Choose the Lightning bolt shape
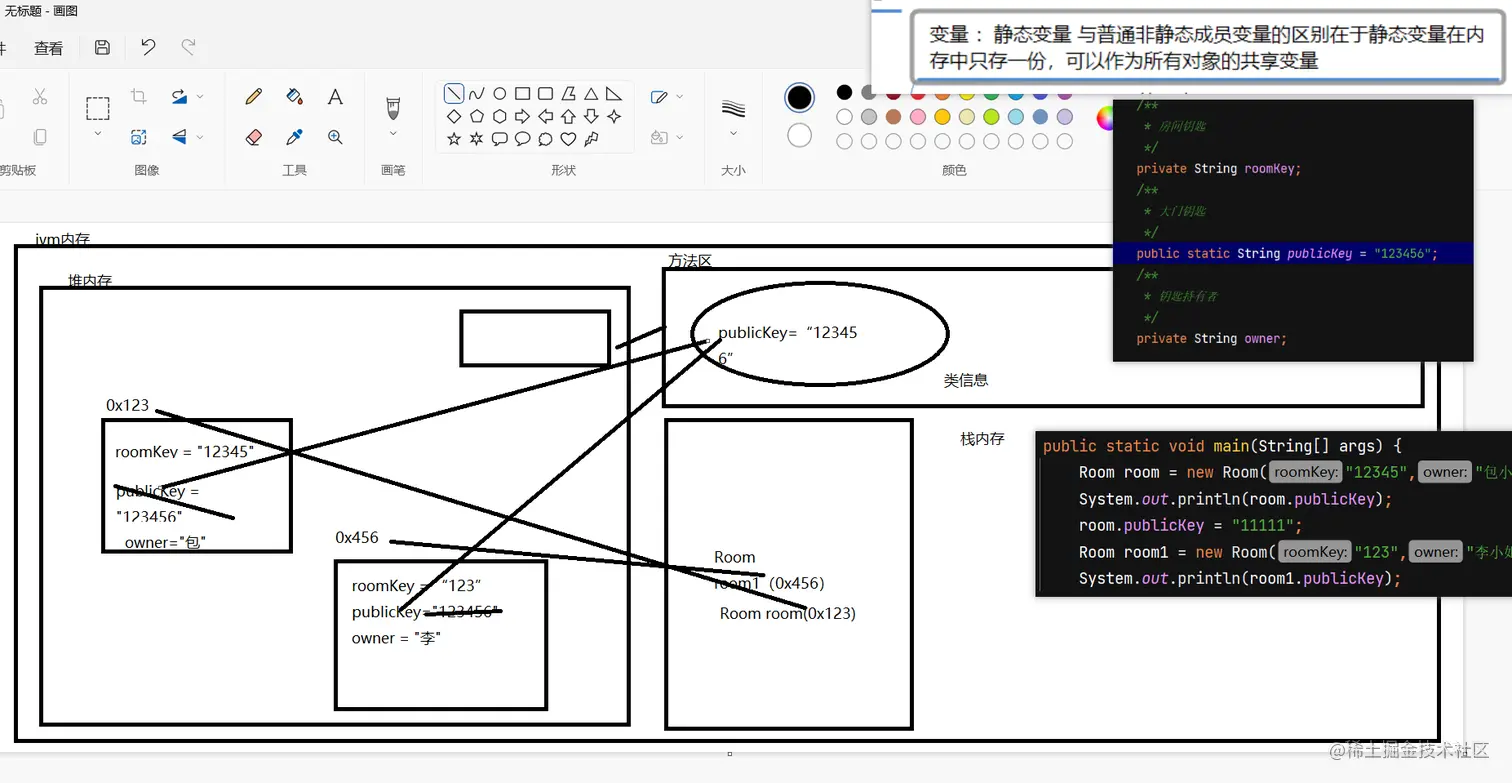The image size is (1512, 783). 591,139
